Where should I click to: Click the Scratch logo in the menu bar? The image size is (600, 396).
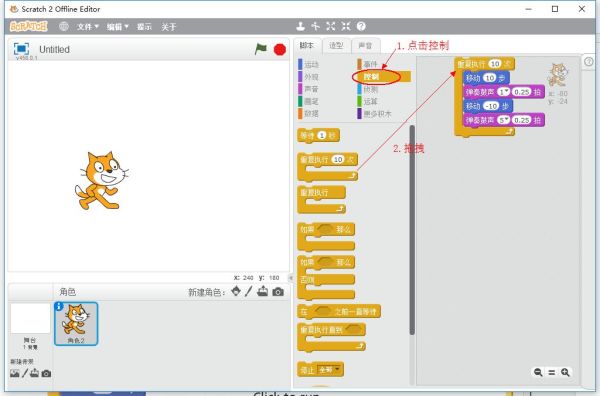point(29,26)
